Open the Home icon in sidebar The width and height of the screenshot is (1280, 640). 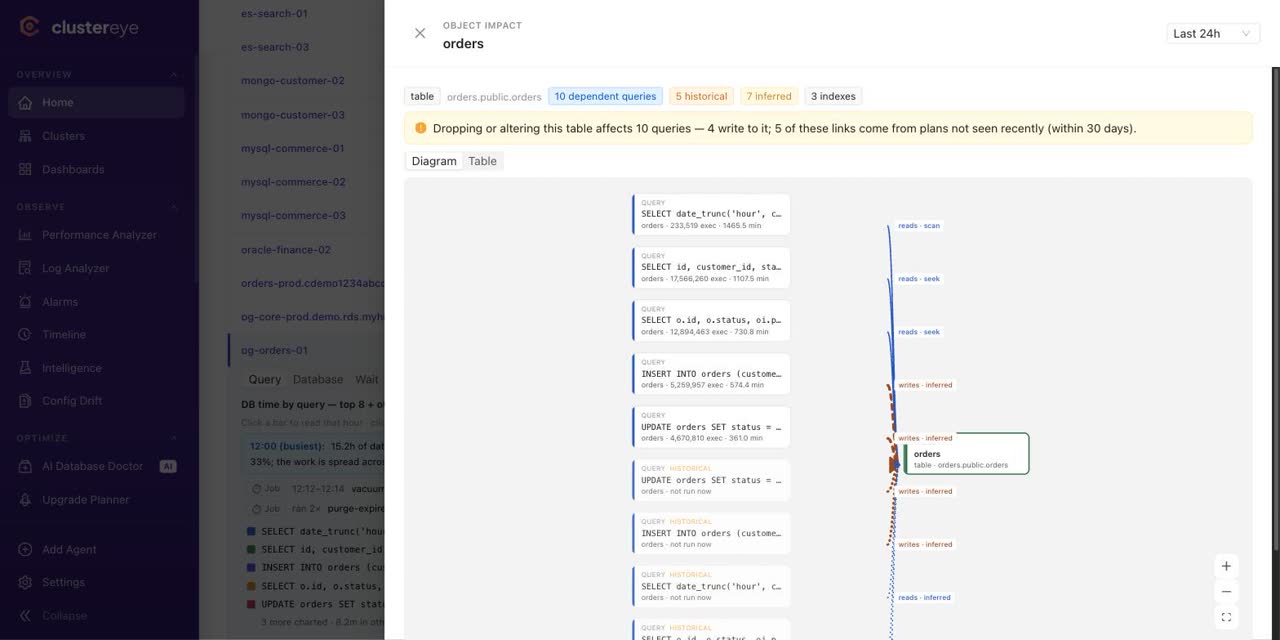(x=25, y=102)
